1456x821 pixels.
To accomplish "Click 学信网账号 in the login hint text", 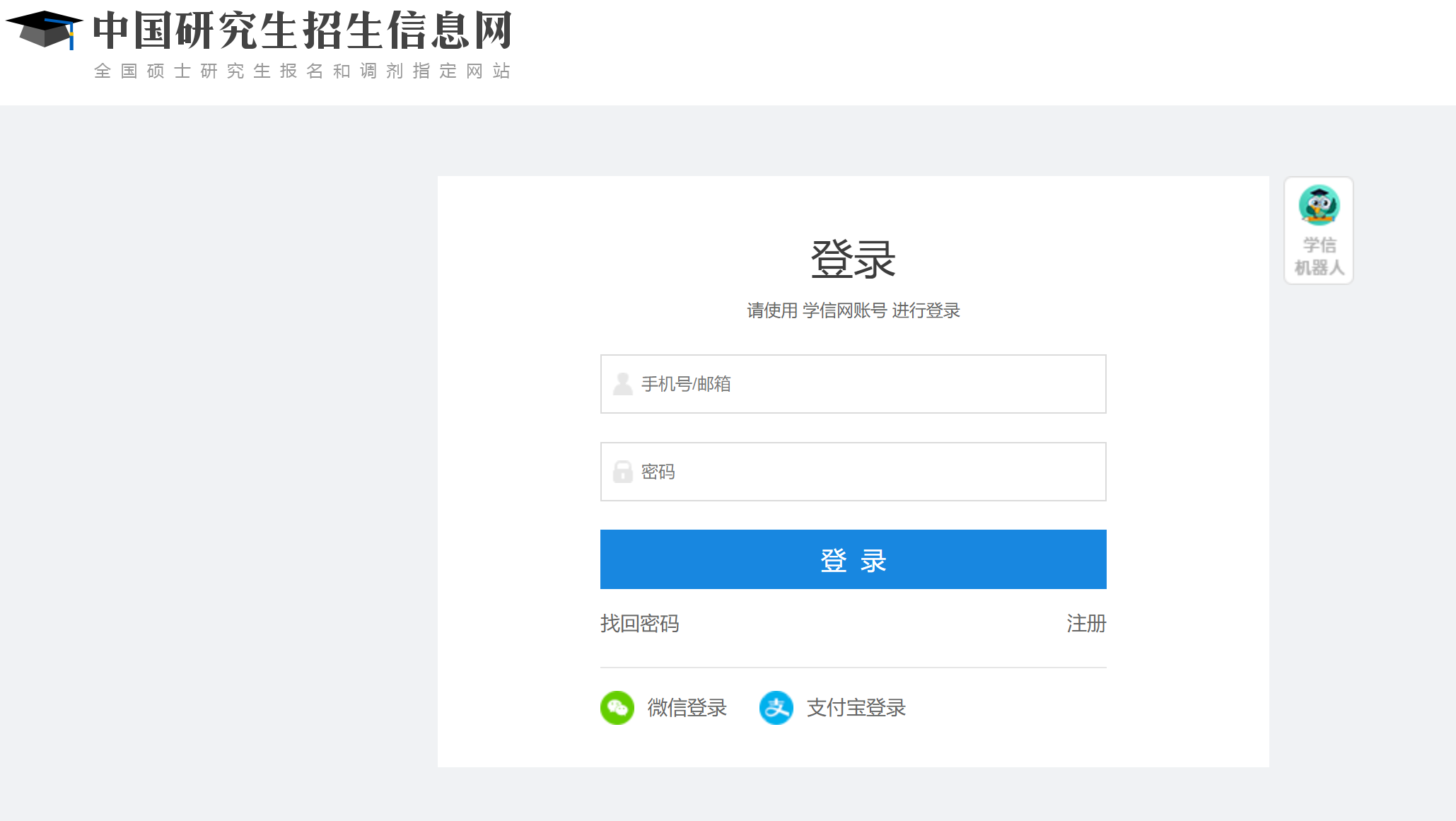I will [844, 310].
